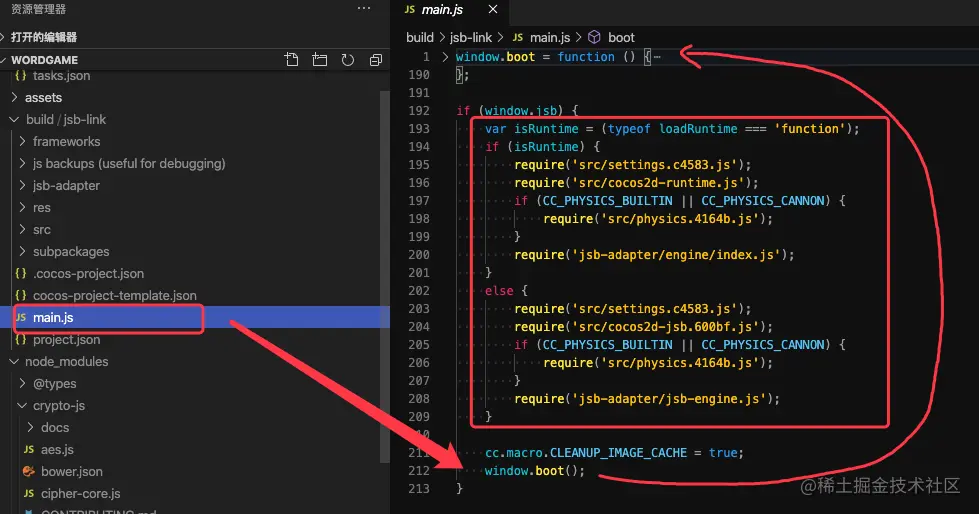This screenshot has height=514, width=979.
Task: Expand the docs folder
Action: pos(55,427)
